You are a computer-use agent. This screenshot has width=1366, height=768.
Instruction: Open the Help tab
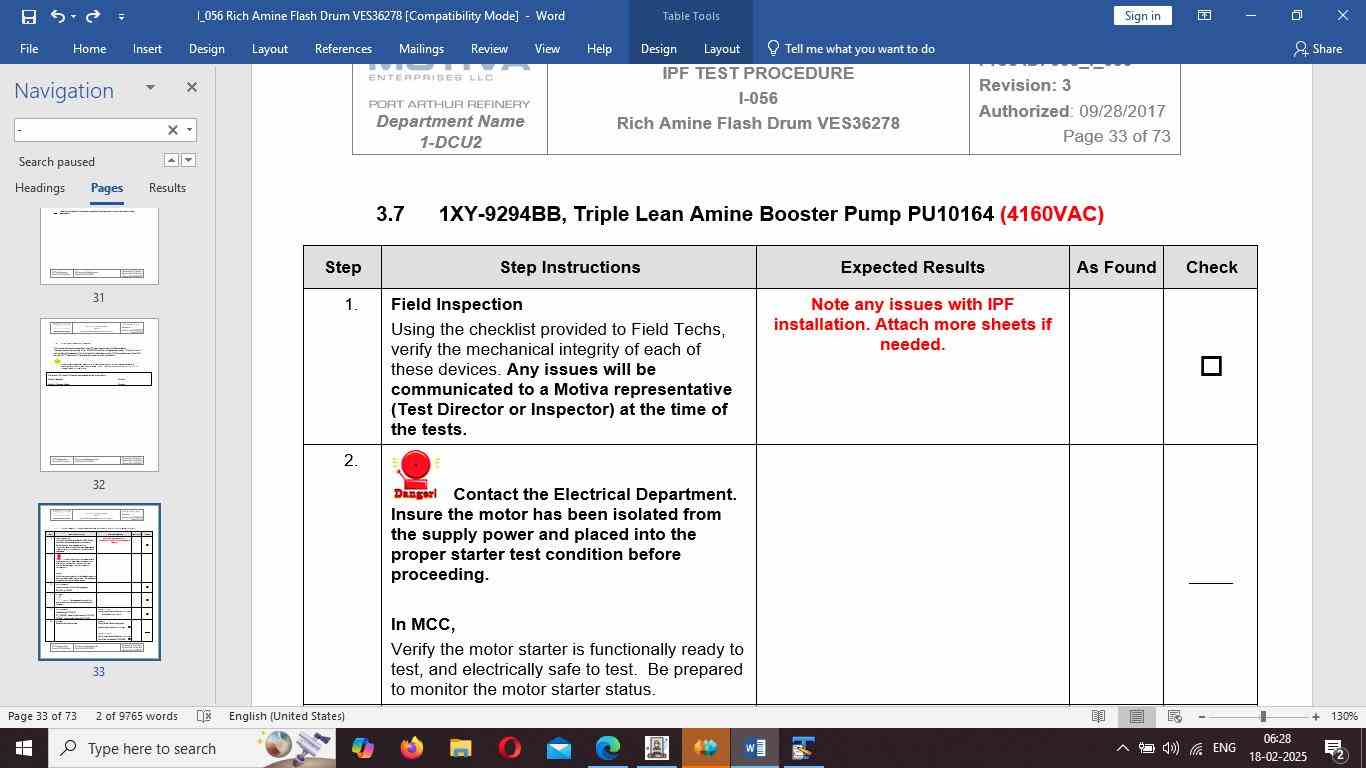(599, 48)
